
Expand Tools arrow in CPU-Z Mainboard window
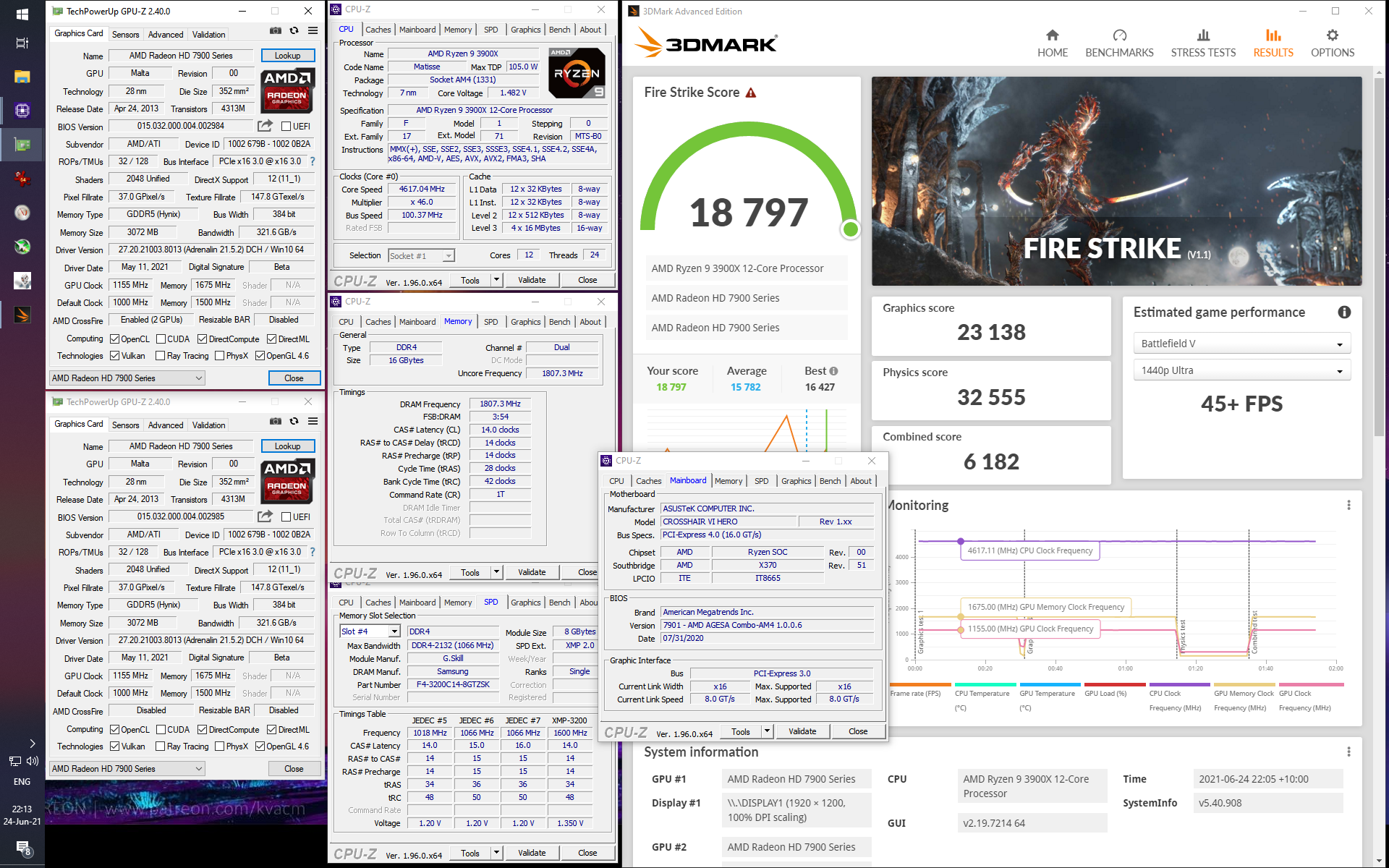click(767, 731)
